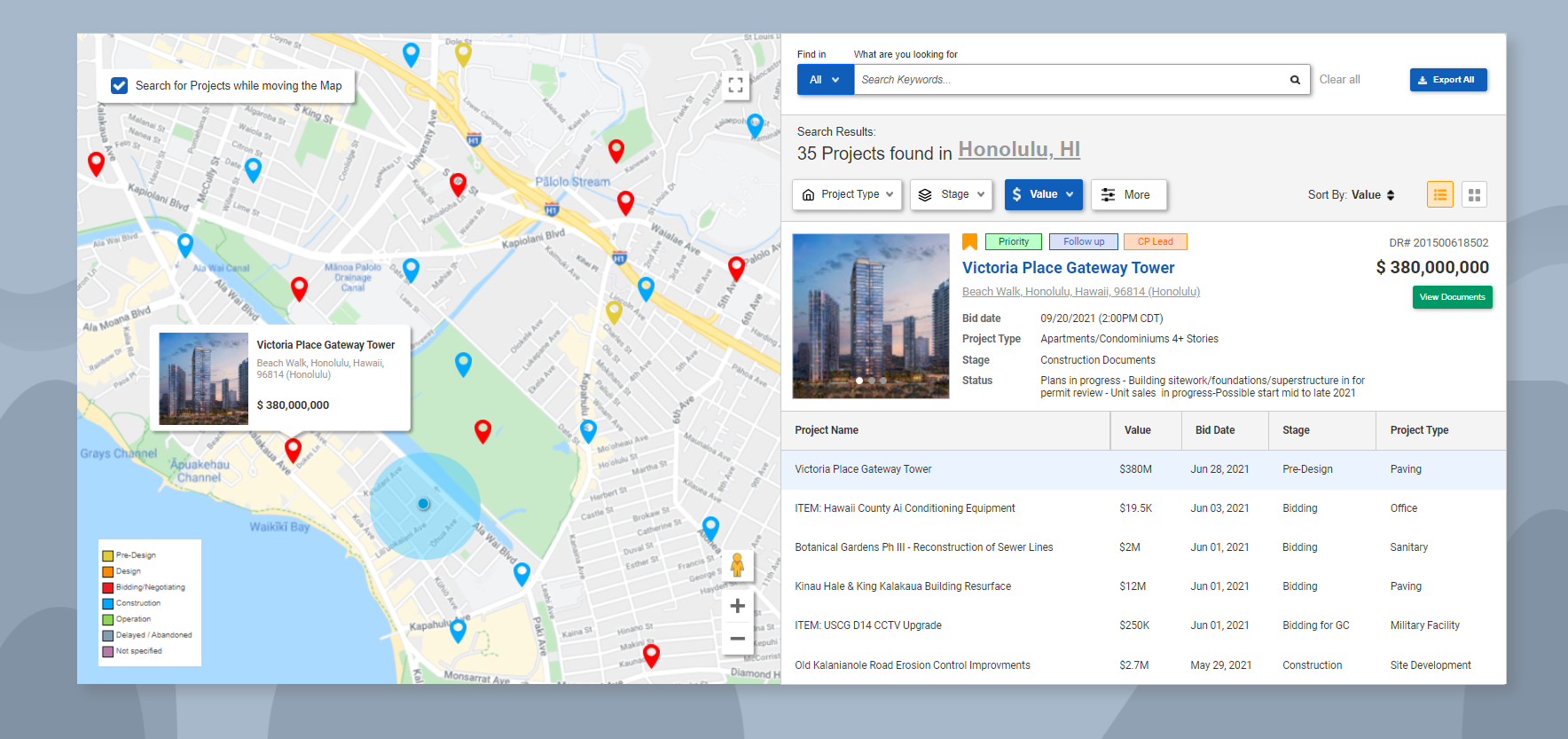Click the search magnifier icon
Image resolution: width=1568 pixels, height=739 pixels.
(x=1295, y=80)
